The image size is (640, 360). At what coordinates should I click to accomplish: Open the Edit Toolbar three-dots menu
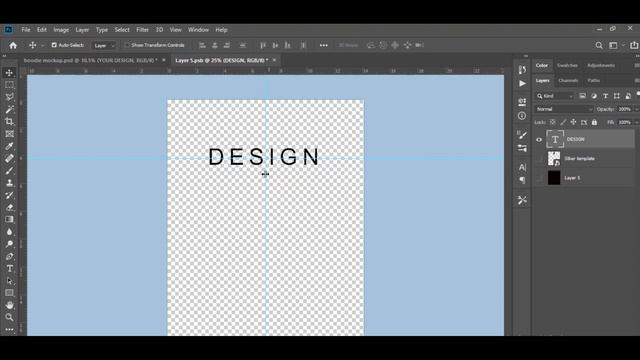pos(9,329)
